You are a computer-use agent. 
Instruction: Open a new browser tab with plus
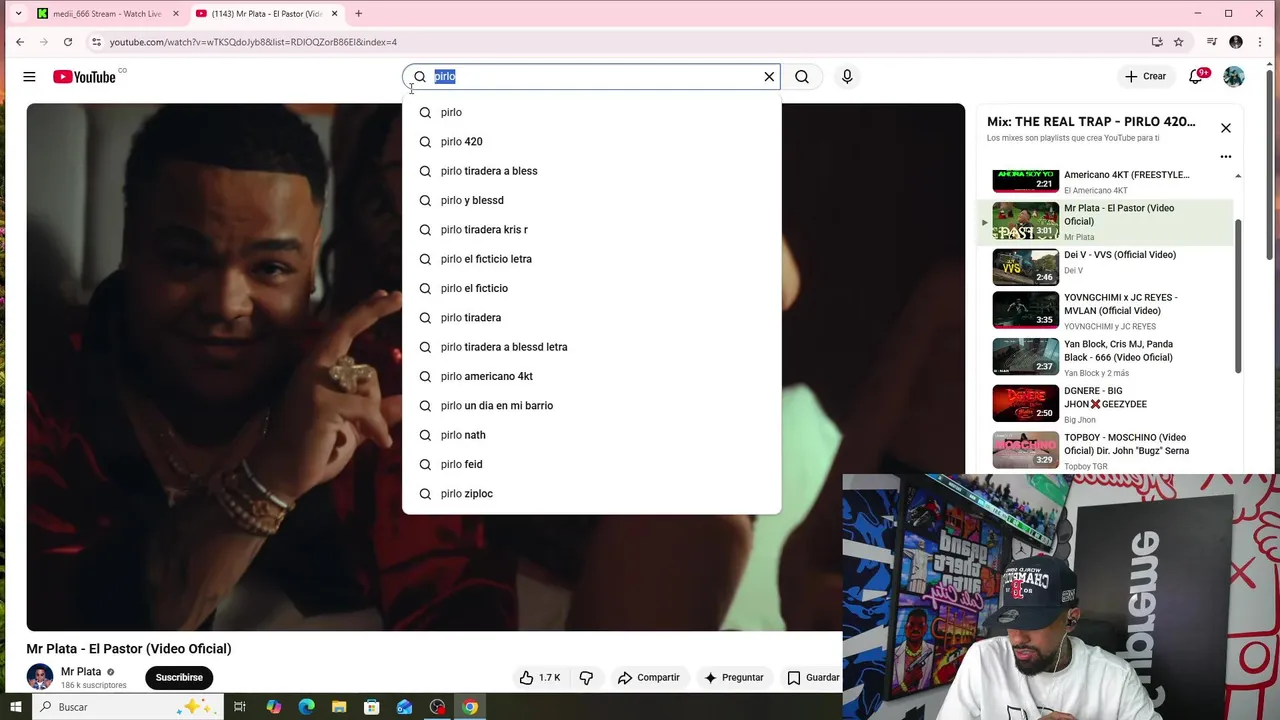[x=358, y=14]
